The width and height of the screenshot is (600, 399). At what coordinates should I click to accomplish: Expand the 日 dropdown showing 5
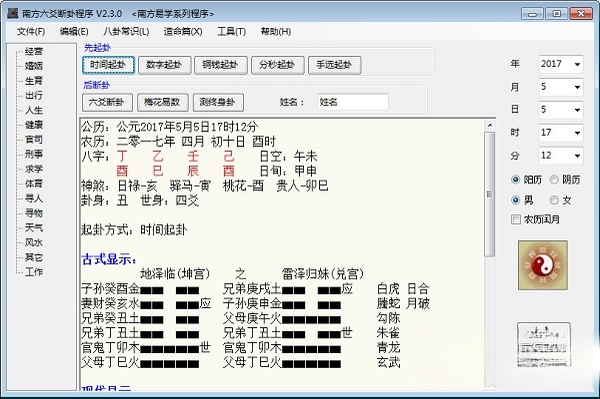(x=561, y=110)
